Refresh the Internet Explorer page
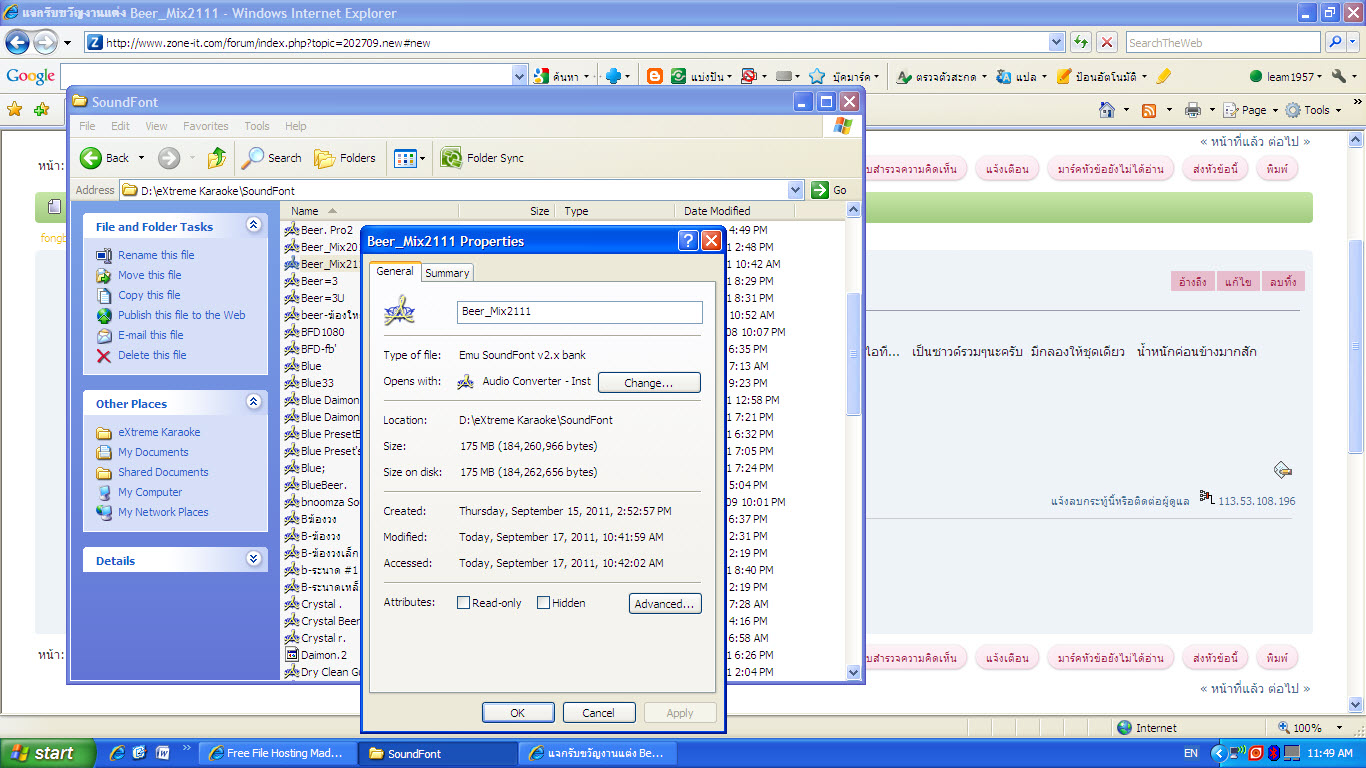The height and width of the screenshot is (768, 1366). (x=1081, y=42)
